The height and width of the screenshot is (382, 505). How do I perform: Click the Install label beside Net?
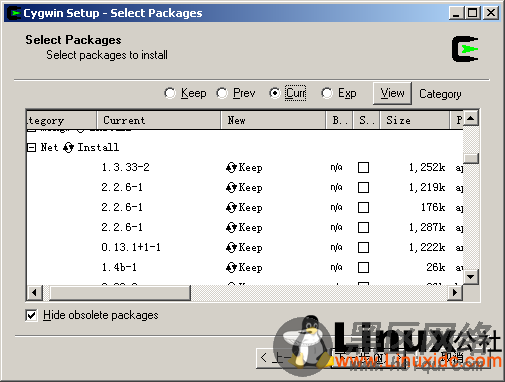[x=98, y=147]
